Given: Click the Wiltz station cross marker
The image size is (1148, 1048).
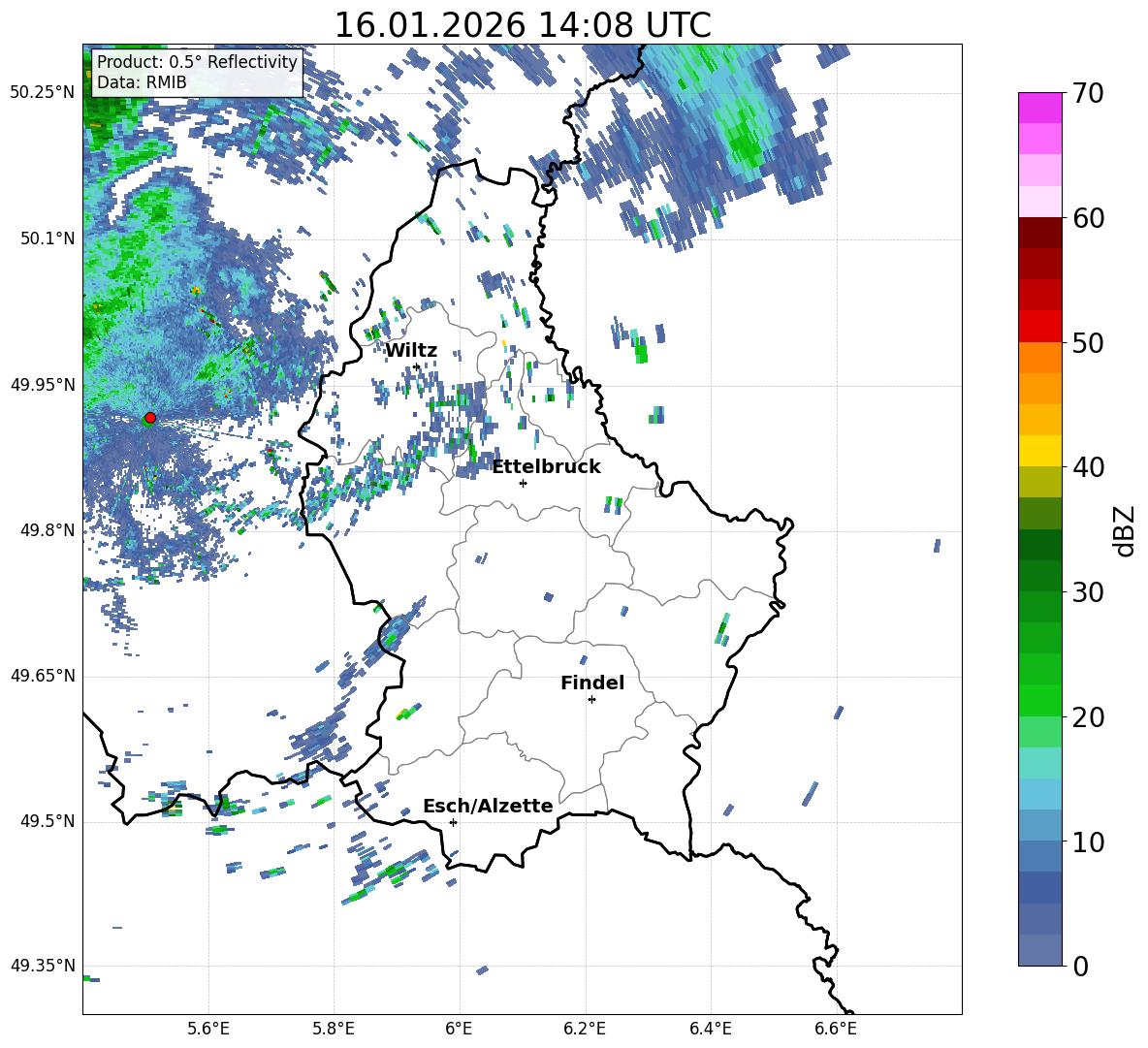Looking at the screenshot, I should pos(417,366).
